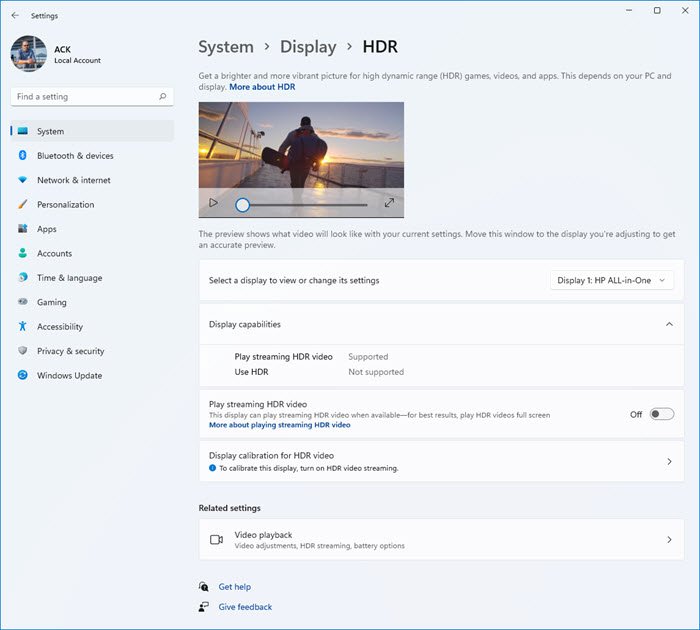
Task: Click the Bluetooth & devices icon
Action: coord(22,156)
